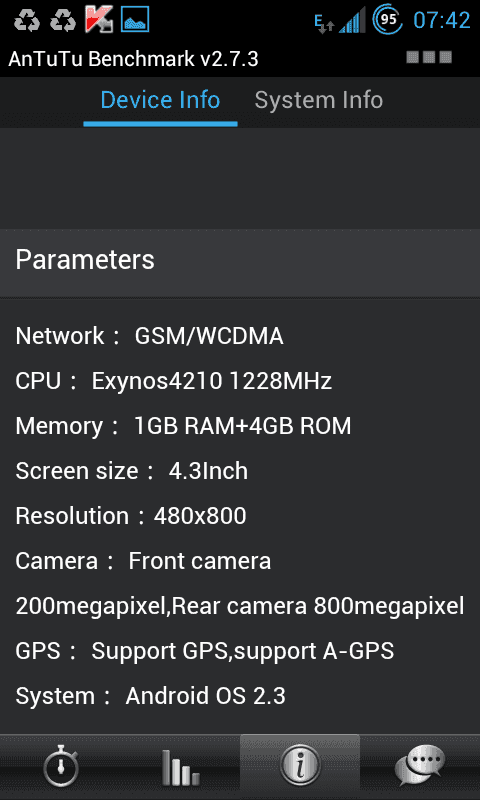Tap the 07:42 clock in status bar
480x800 pixels.
(442, 21)
